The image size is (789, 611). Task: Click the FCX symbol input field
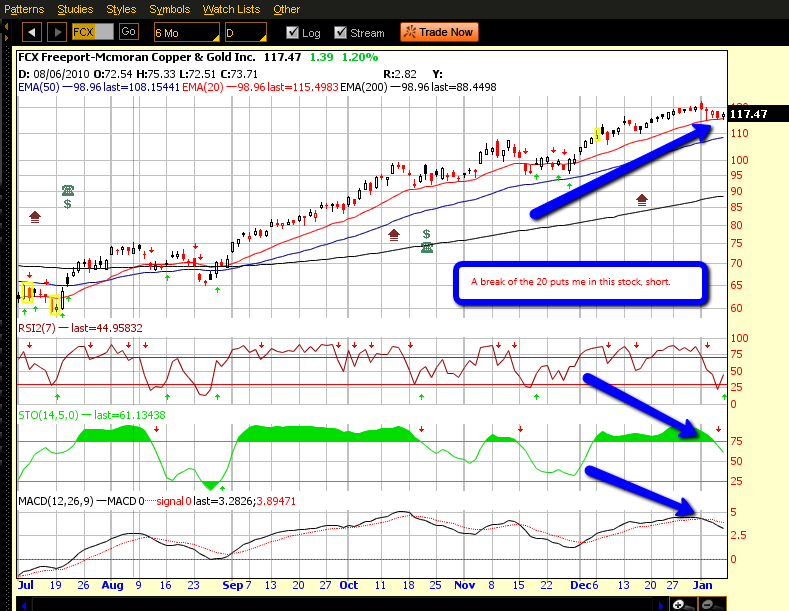(x=93, y=32)
